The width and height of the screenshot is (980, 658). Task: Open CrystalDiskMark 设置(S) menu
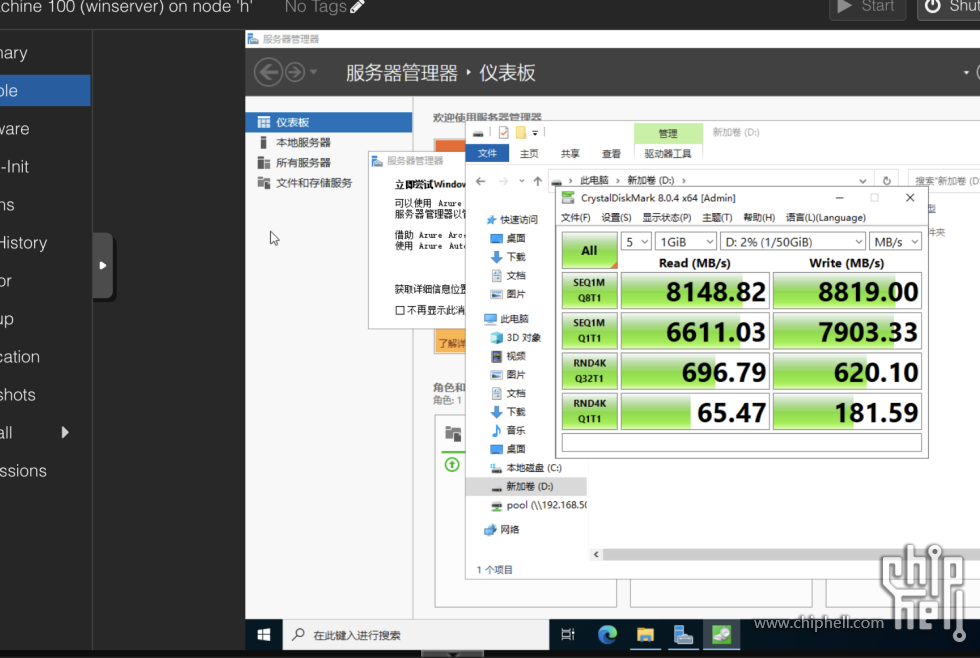[x=616, y=217]
